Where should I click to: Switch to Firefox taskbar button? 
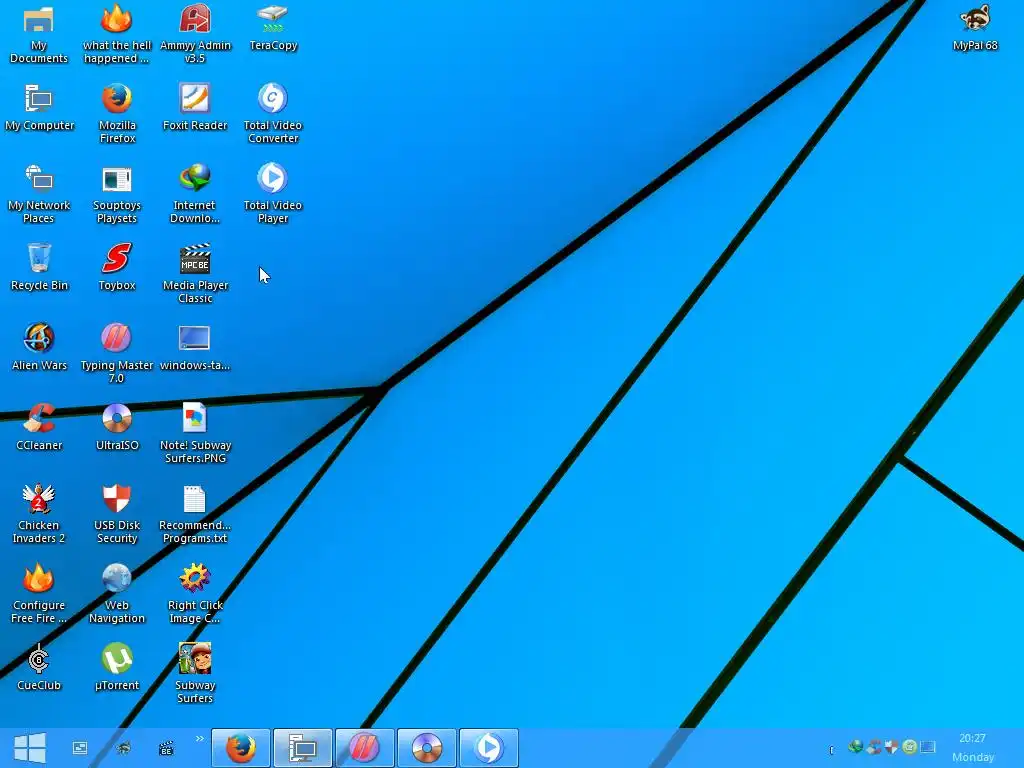(241, 748)
